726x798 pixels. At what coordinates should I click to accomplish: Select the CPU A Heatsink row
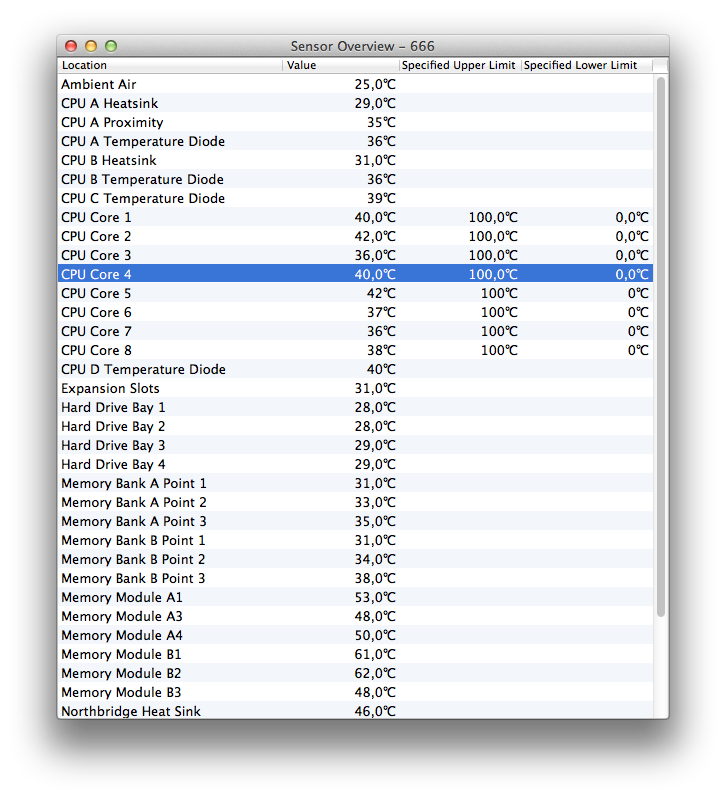(355, 103)
